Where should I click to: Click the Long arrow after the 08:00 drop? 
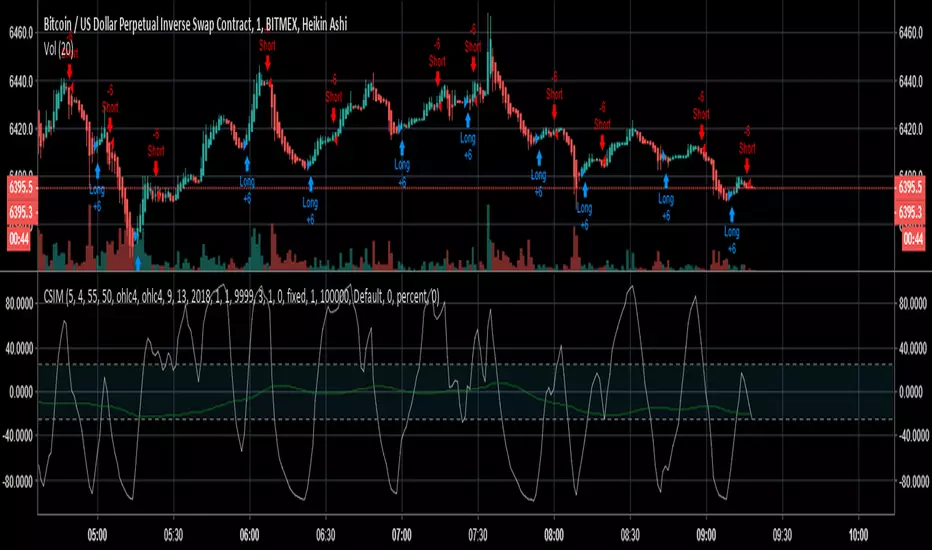[584, 189]
